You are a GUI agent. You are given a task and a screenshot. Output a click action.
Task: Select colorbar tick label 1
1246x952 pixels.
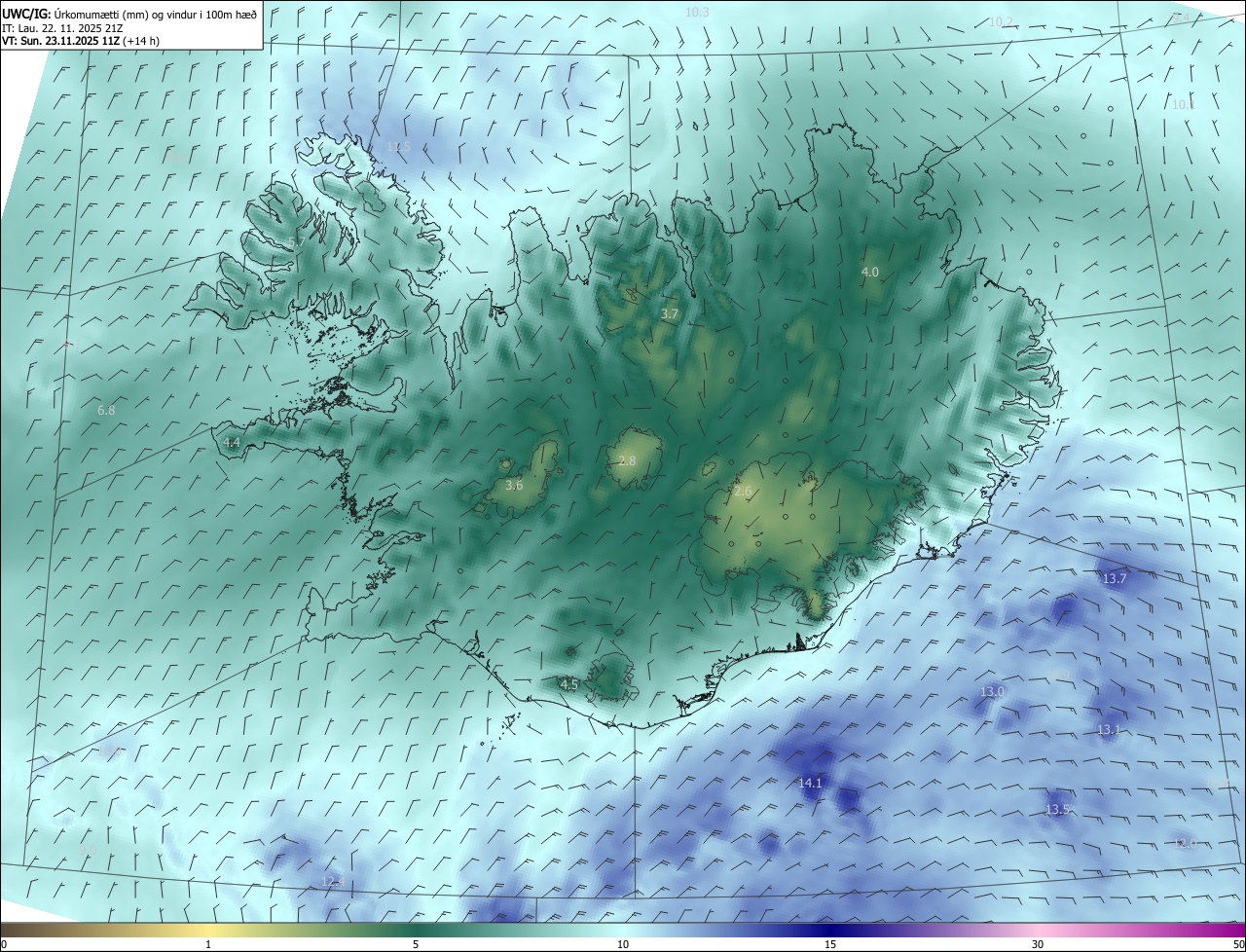coord(208,944)
